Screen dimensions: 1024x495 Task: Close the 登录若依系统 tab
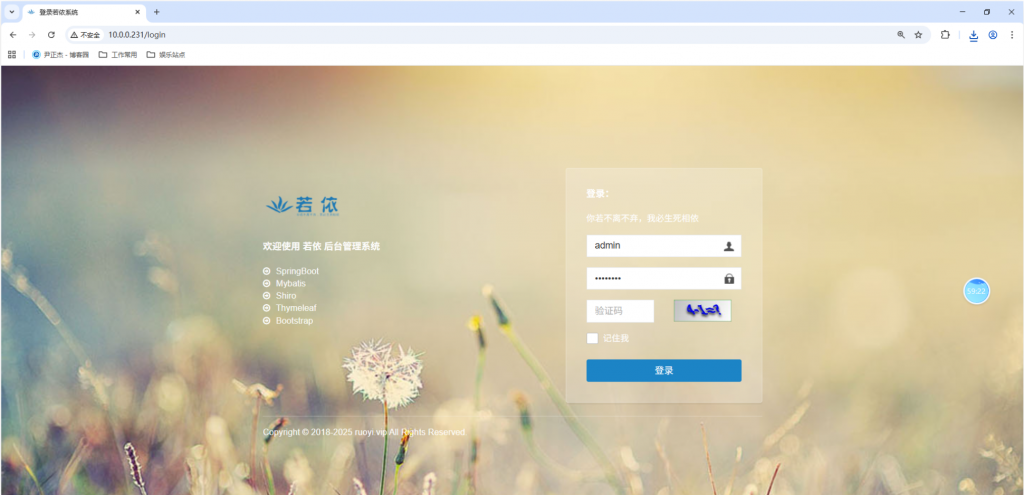[137, 12]
